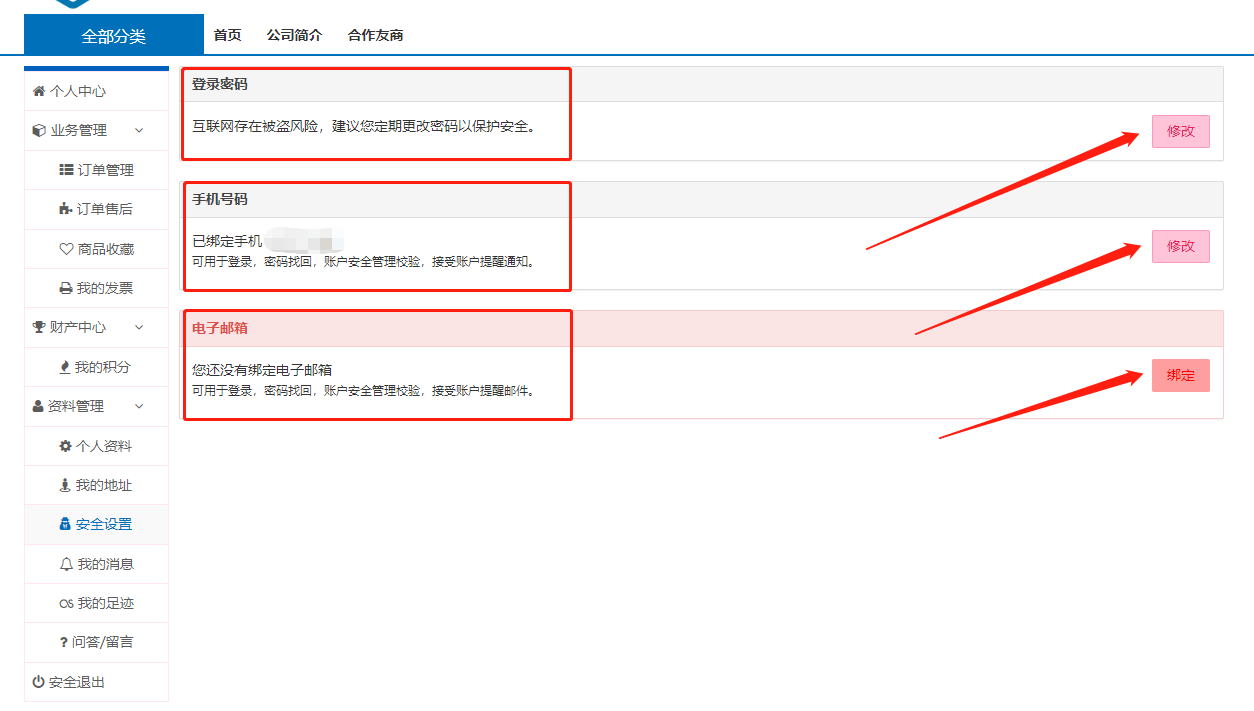Click the lock icon beside 安全设置
This screenshot has width=1254, height=711.
click(x=66, y=524)
